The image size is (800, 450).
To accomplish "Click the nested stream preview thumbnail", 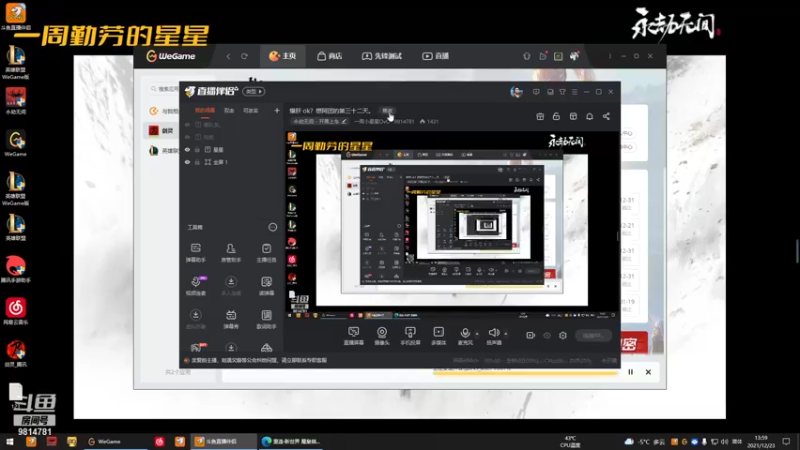I will coord(452,226).
